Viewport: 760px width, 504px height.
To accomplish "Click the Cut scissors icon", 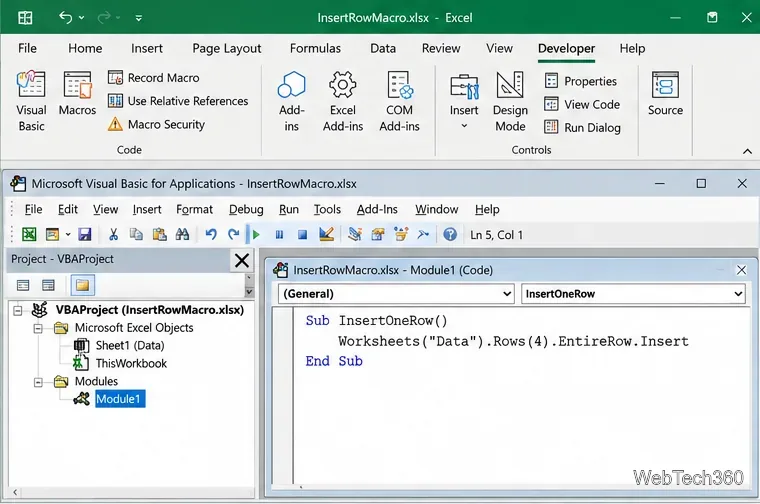I will [x=113, y=235].
